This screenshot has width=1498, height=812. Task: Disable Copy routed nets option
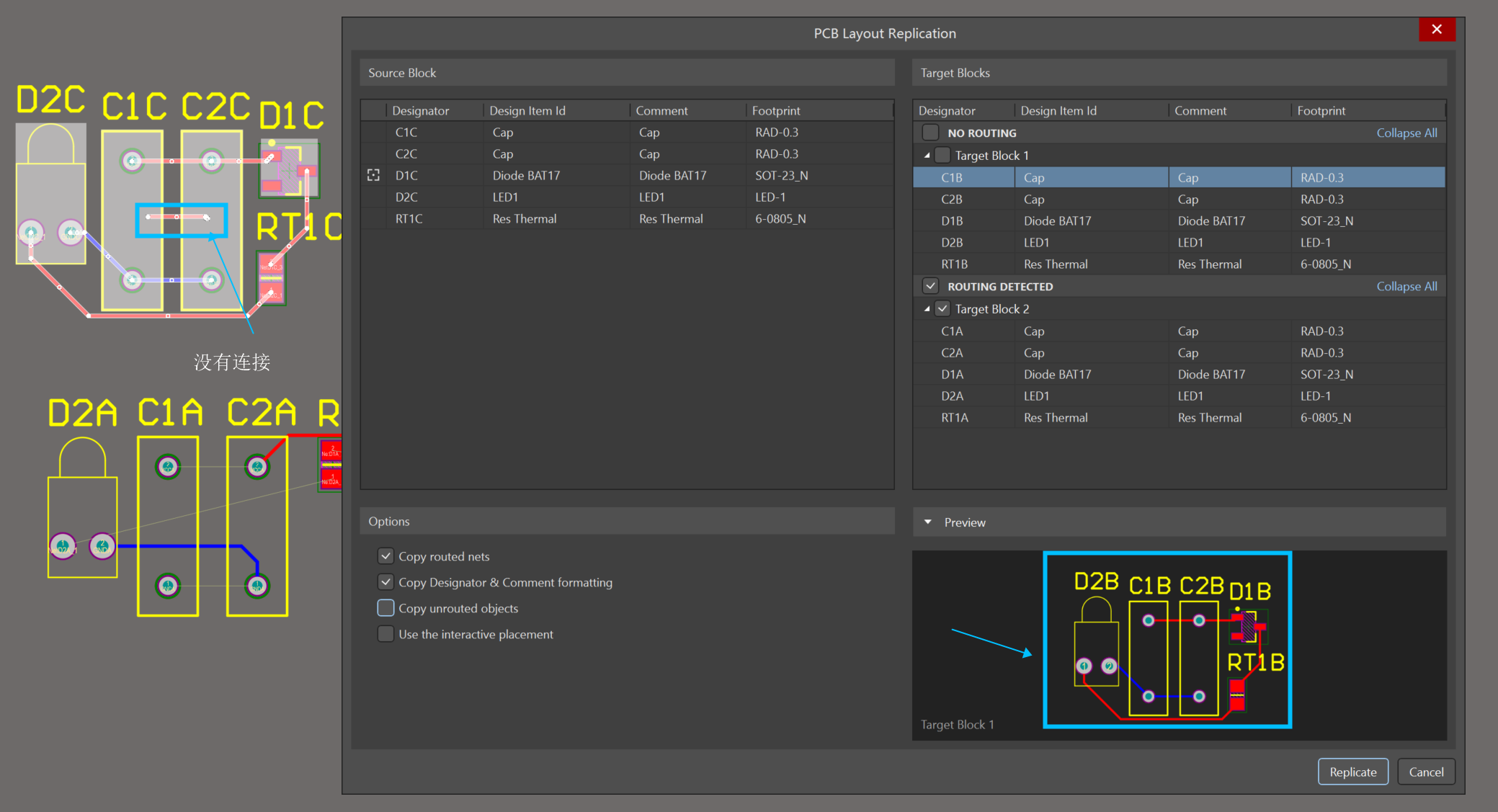(x=386, y=556)
